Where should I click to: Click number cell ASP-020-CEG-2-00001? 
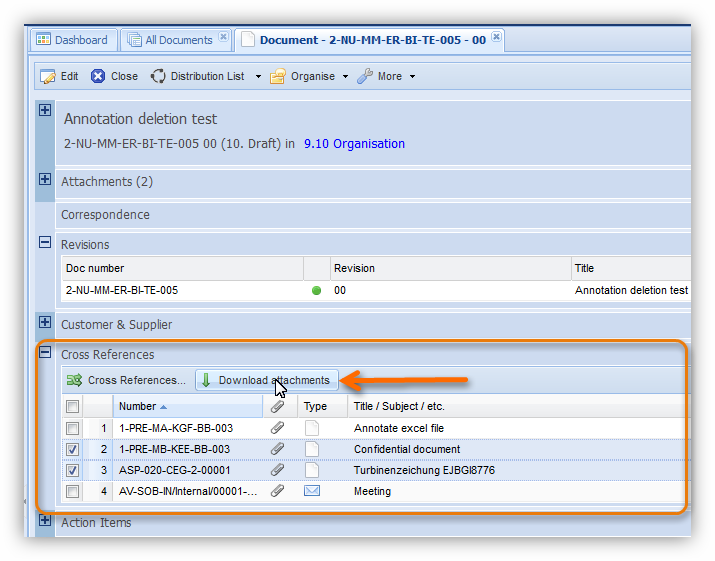pyautogui.click(x=175, y=470)
